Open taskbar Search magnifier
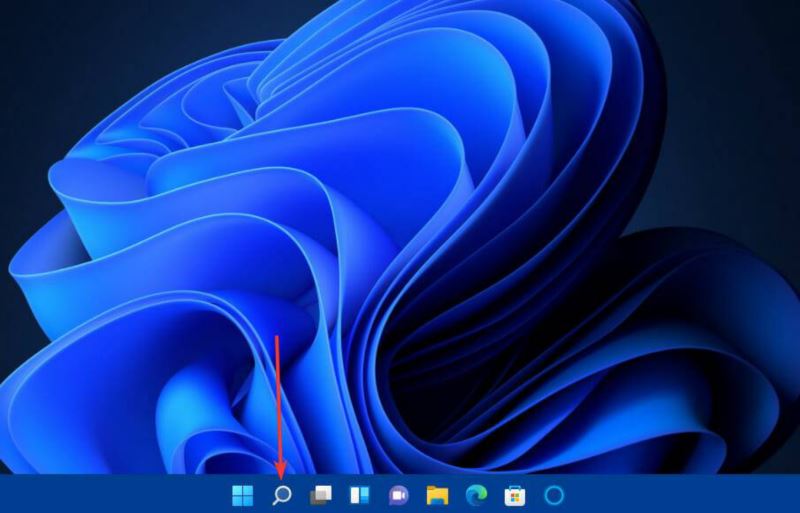 [x=282, y=495]
